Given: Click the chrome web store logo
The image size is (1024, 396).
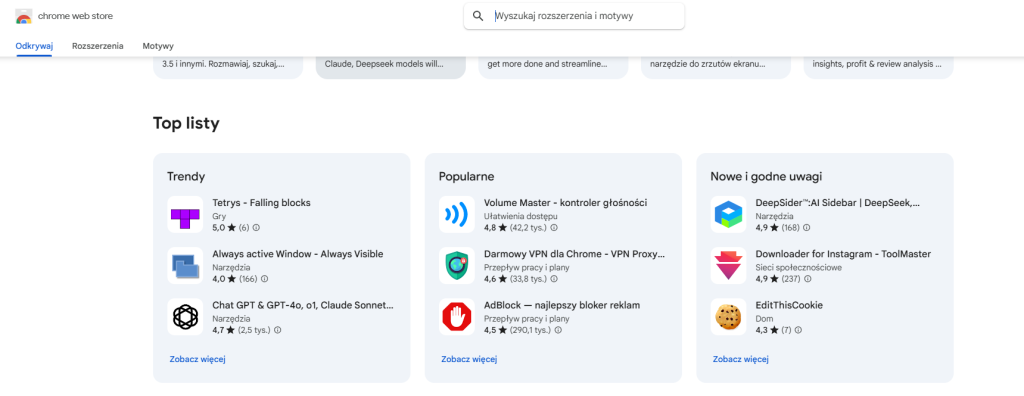Looking at the screenshot, I should 24,16.
